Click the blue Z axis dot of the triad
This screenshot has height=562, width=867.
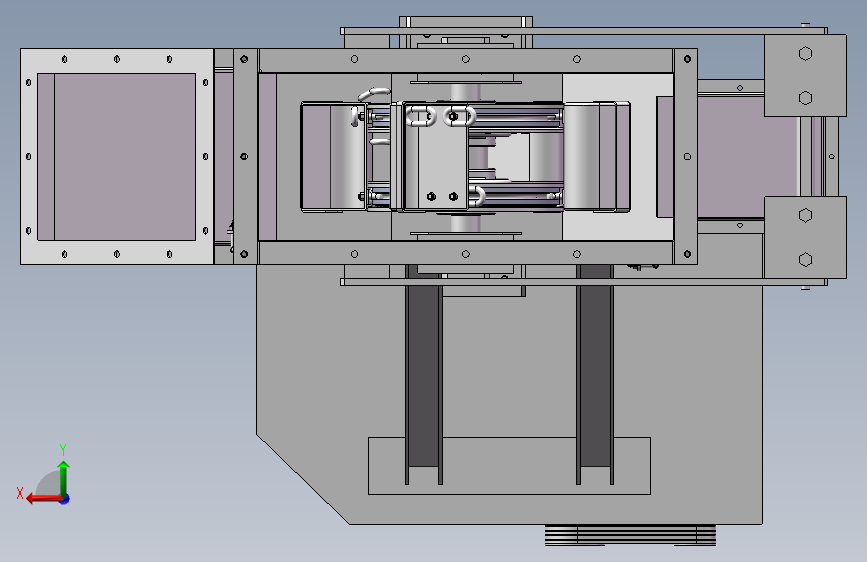pyautogui.click(x=65, y=499)
